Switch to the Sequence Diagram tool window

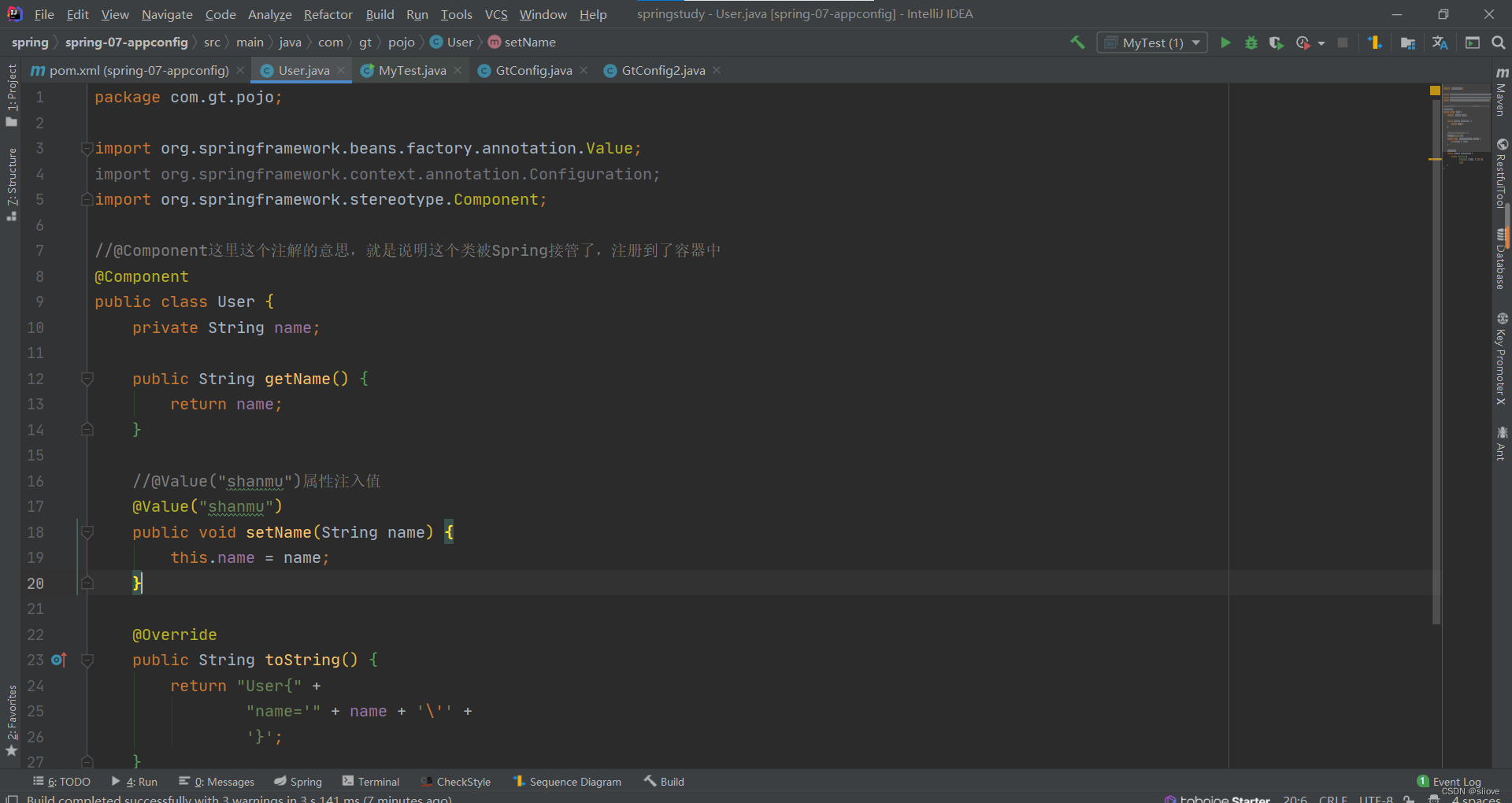click(574, 781)
